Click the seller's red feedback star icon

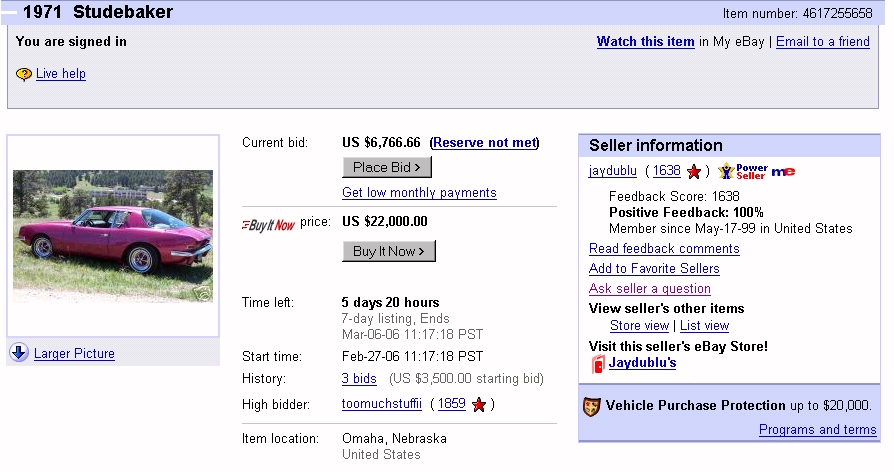click(694, 172)
